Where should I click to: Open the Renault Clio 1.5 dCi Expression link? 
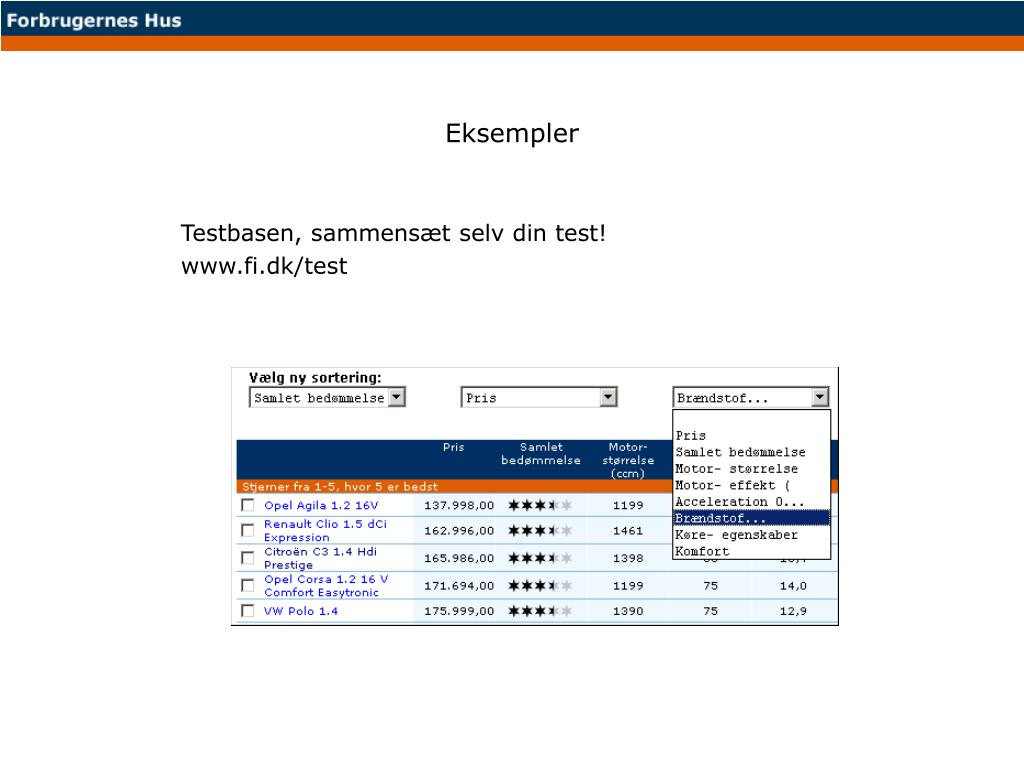pos(325,530)
